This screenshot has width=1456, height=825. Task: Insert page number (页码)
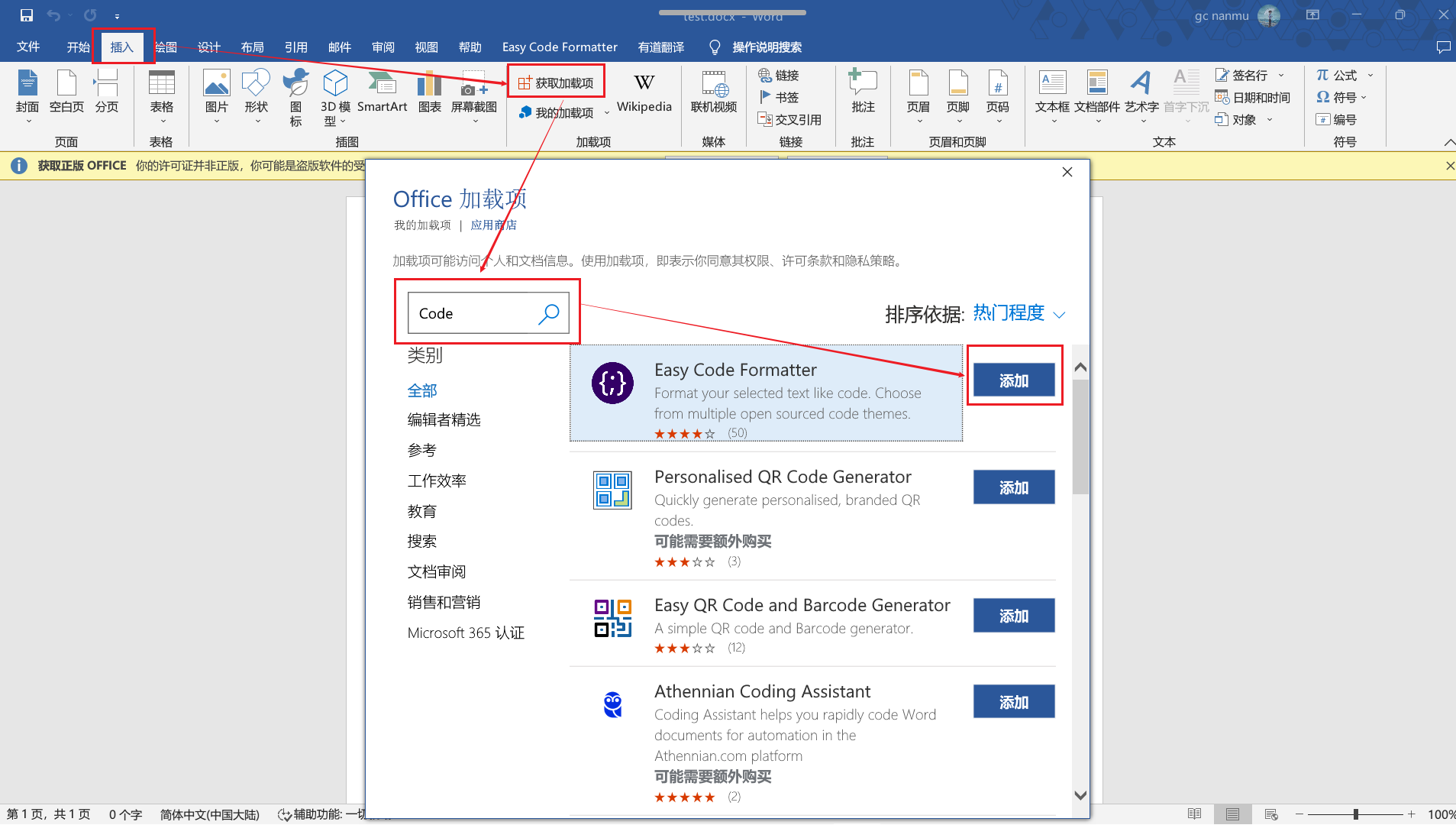pyautogui.click(x=998, y=96)
